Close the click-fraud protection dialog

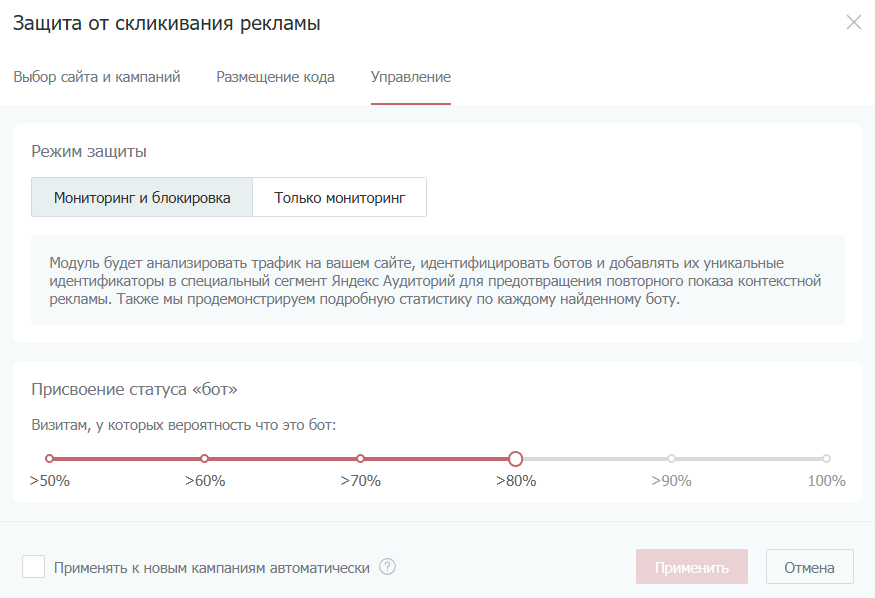click(x=853, y=23)
